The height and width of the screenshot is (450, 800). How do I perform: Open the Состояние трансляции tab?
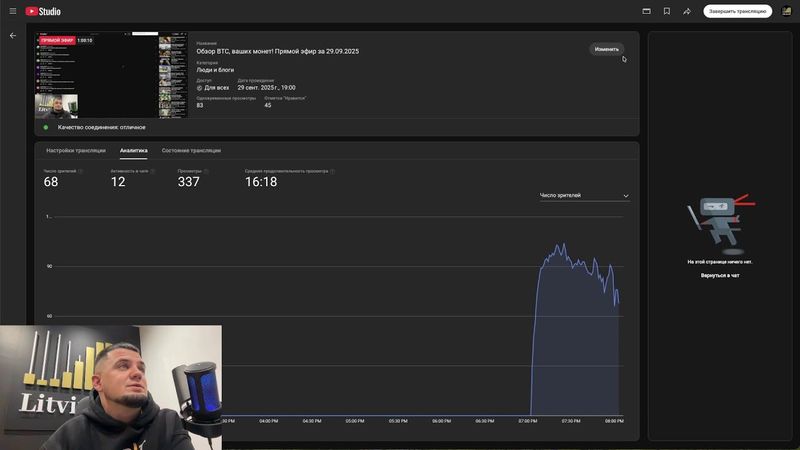click(191, 150)
